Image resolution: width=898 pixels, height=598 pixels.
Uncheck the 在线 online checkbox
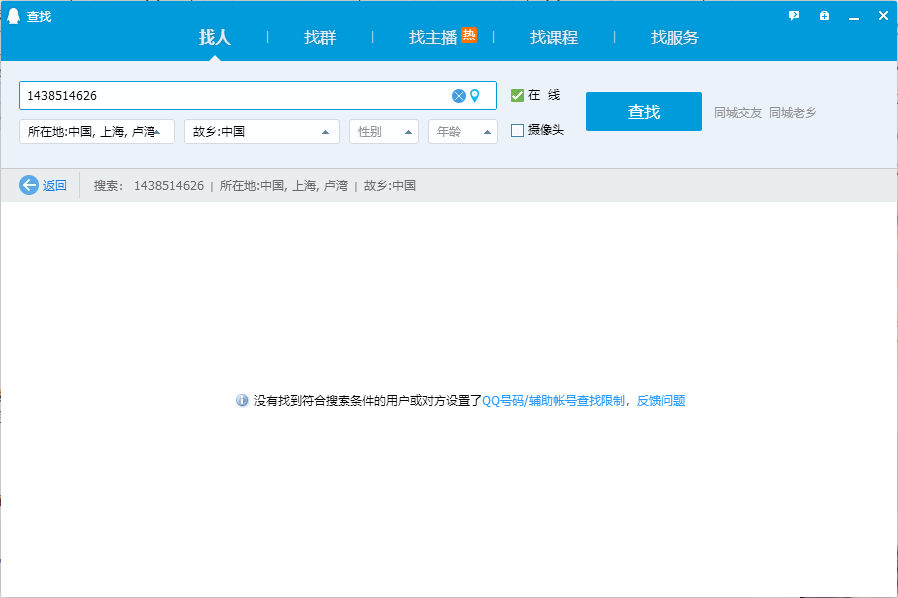pyautogui.click(x=516, y=95)
